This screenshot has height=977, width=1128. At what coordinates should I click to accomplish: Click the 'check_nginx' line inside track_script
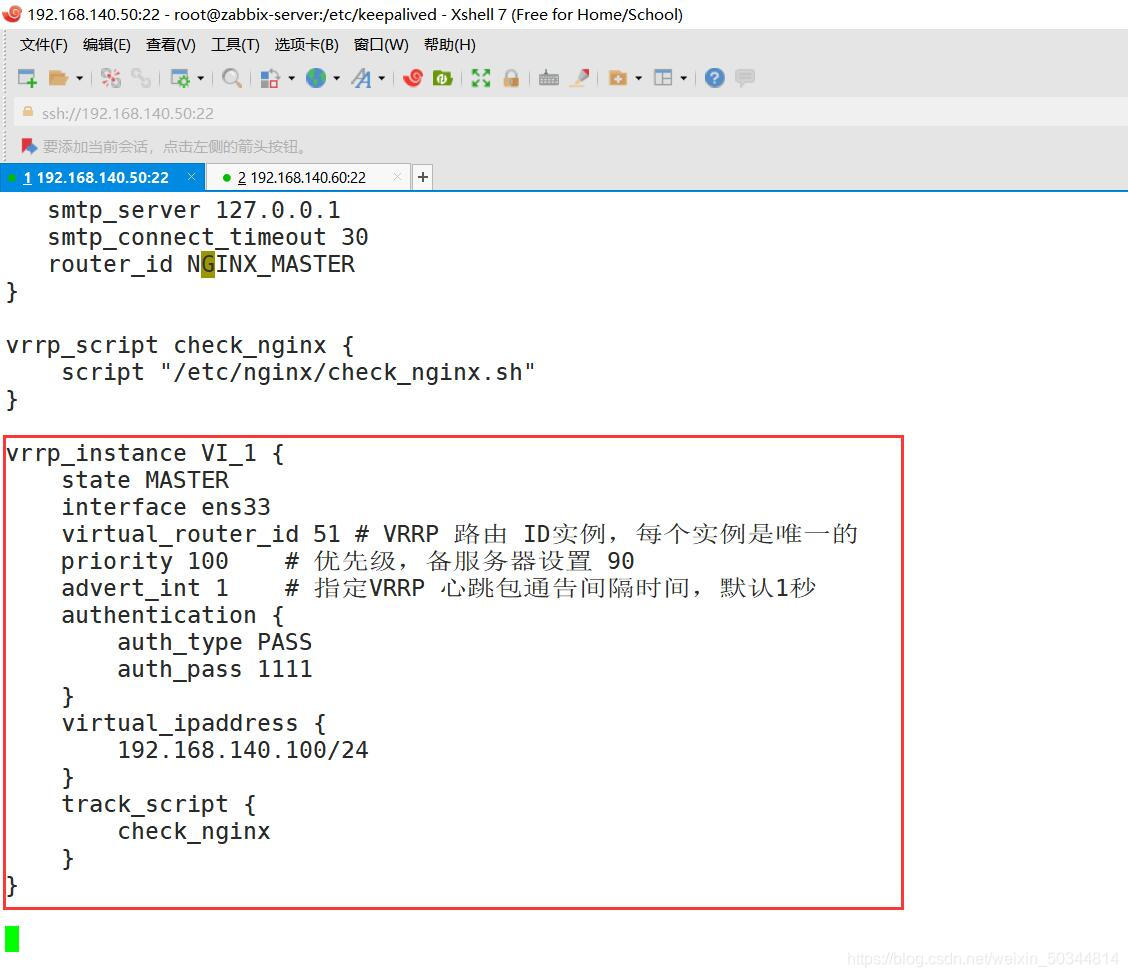coord(194,831)
